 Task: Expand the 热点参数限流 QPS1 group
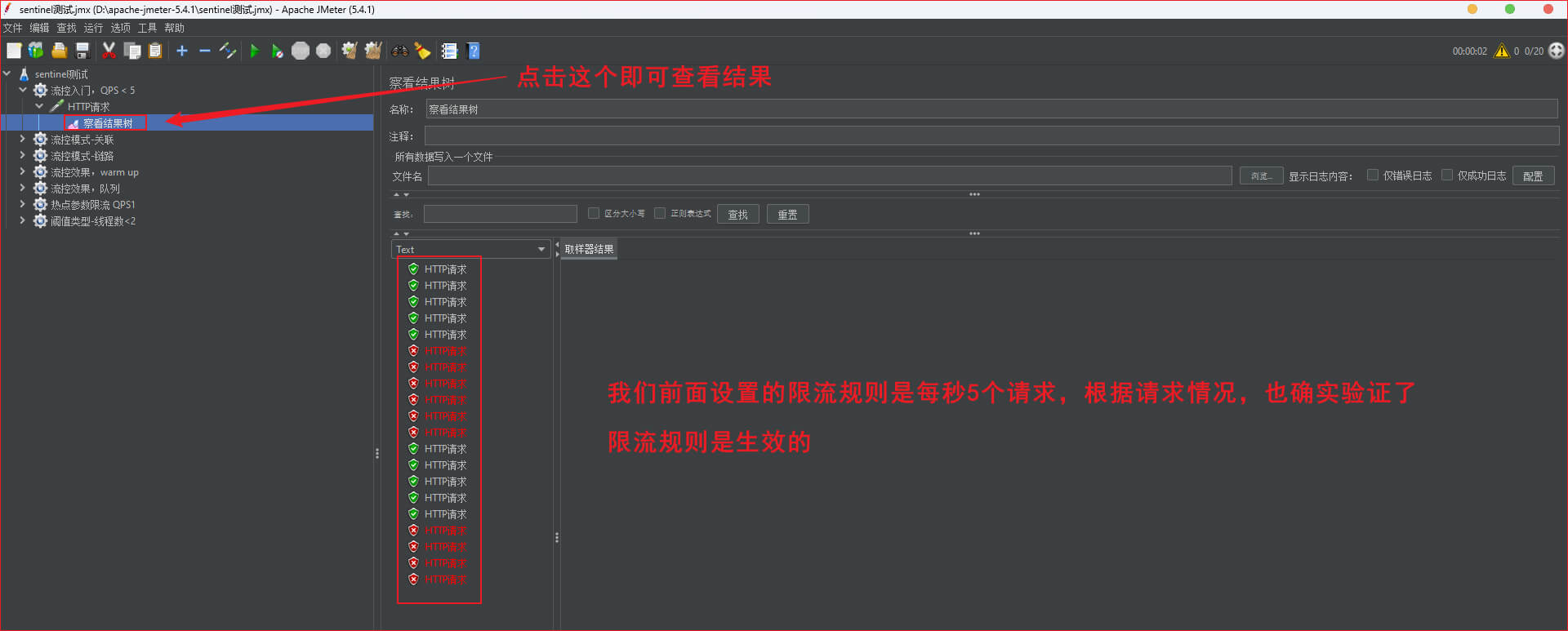[x=23, y=204]
